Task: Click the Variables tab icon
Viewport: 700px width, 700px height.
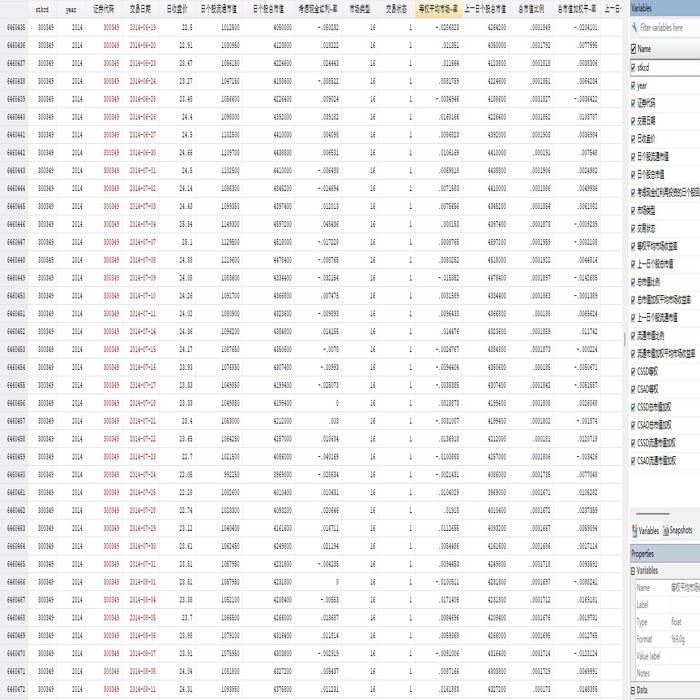Action: [634, 530]
